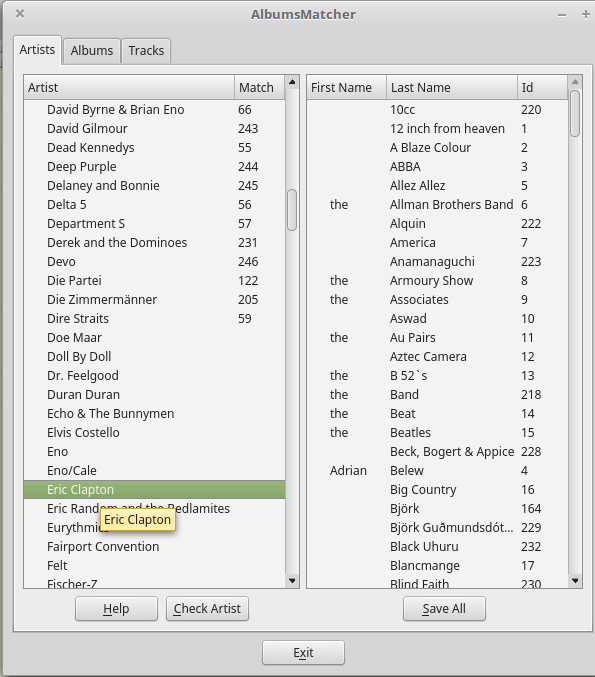595x677 pixels.
Task: Click the Id column header
Action: (x=542, y=87)
